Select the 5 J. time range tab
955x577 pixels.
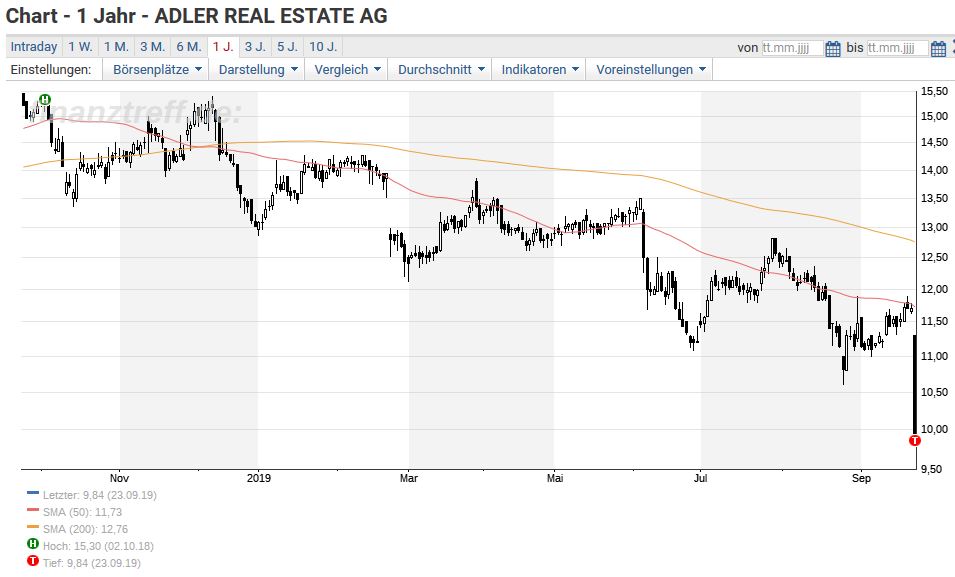coord(287,47)
